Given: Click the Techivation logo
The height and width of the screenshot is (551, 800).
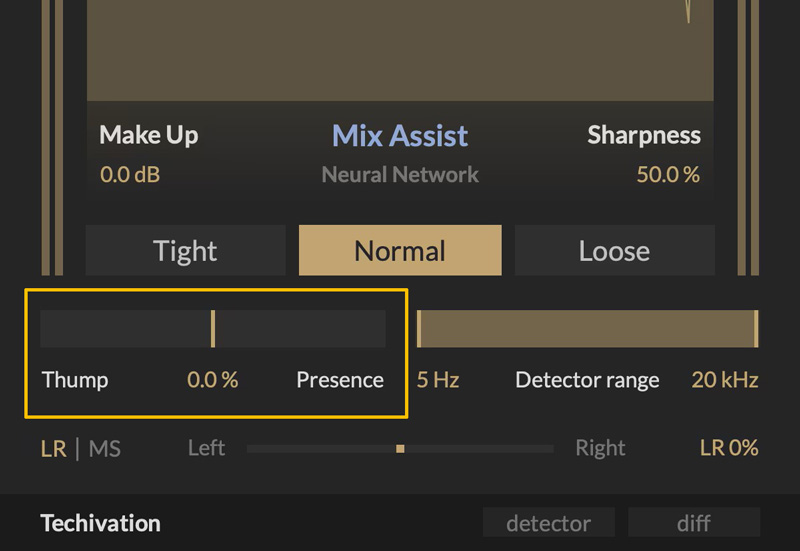Looking at the screenshot, I should (x=100, y=523).
